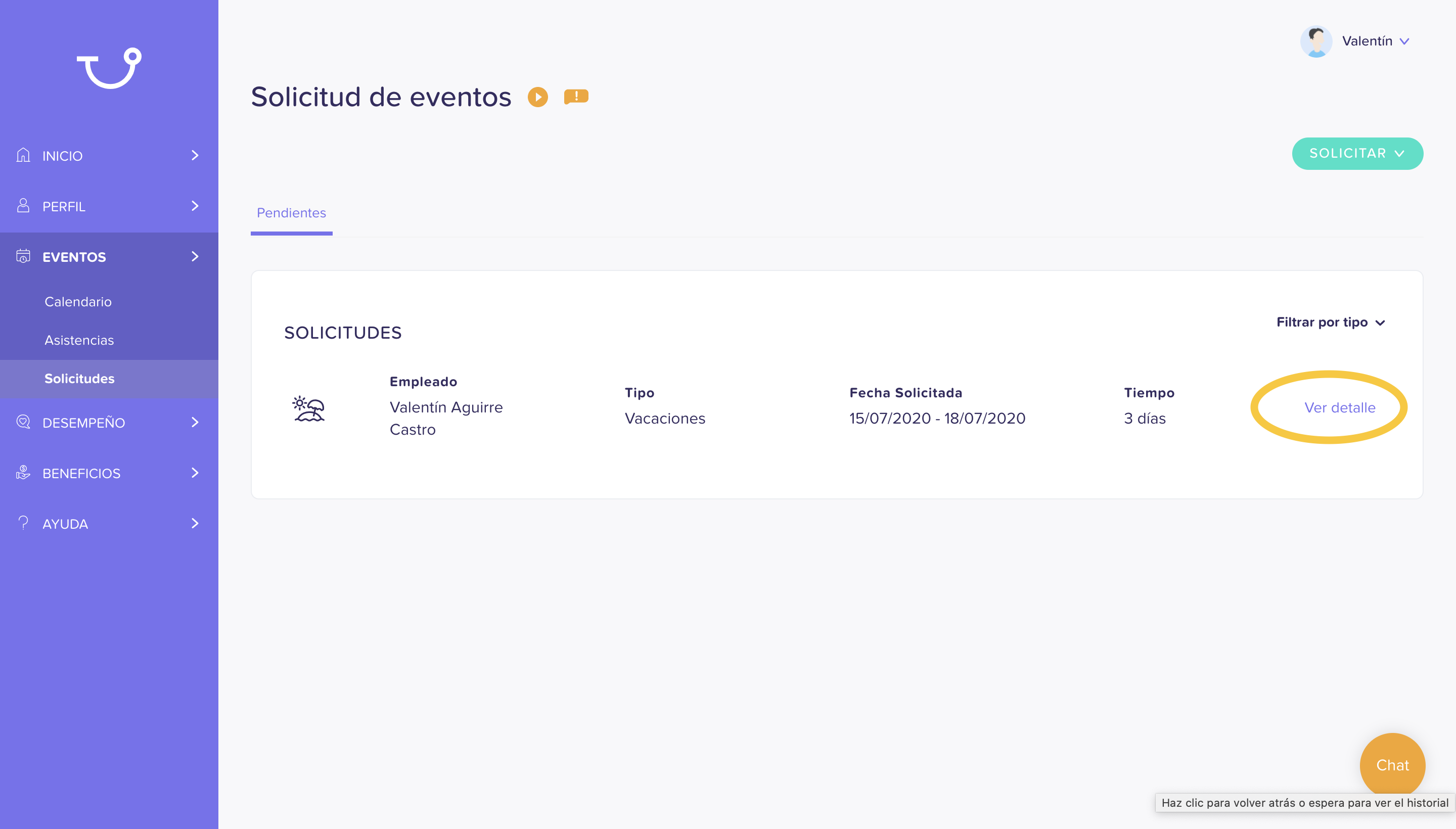Click the BENEFICIOS menu label
The width and height of the screenshot is (1456, 829).
click(x=81, y=473)
